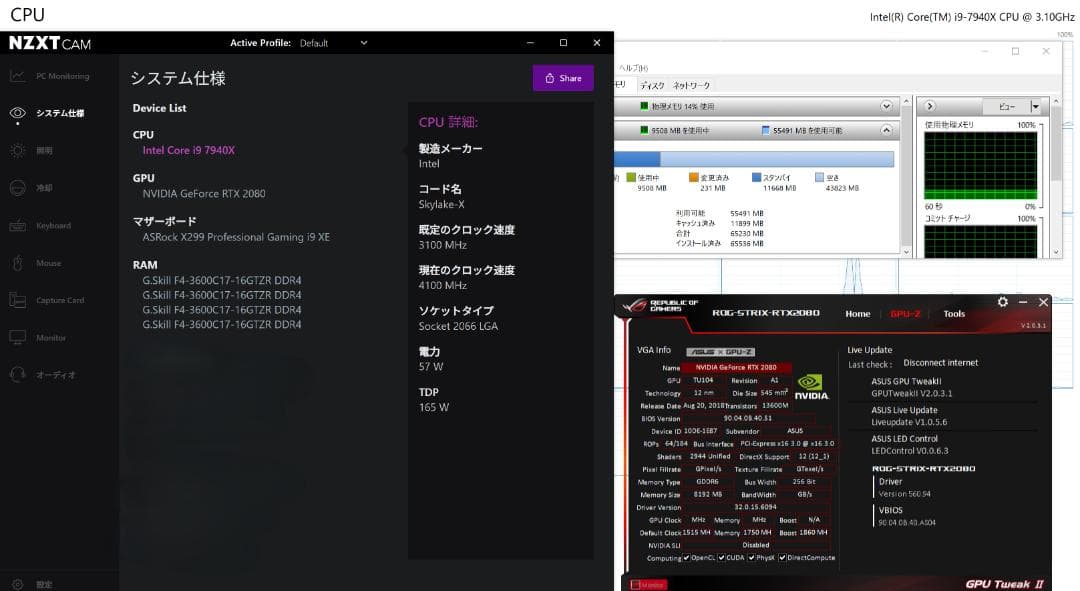
Task: Click the Share button
Action: tap(562, 77)
